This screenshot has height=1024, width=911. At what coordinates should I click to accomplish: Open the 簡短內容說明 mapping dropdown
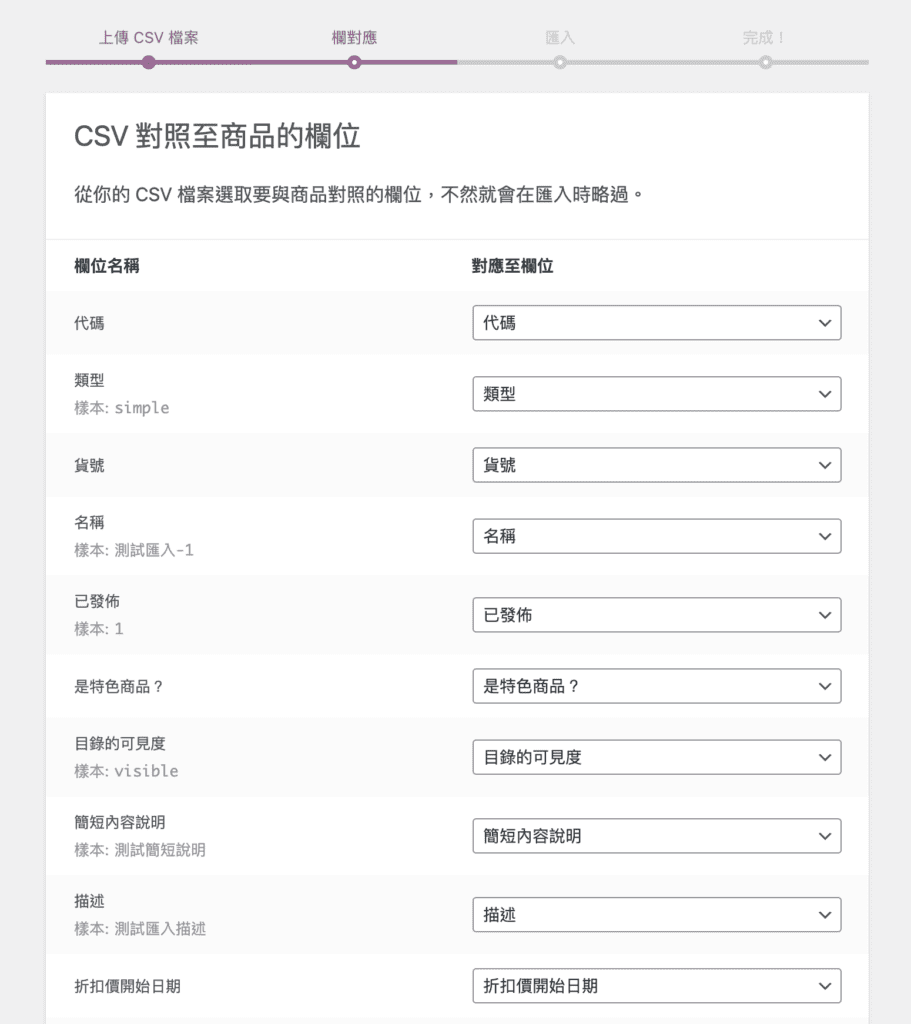(x=656, y=835)
